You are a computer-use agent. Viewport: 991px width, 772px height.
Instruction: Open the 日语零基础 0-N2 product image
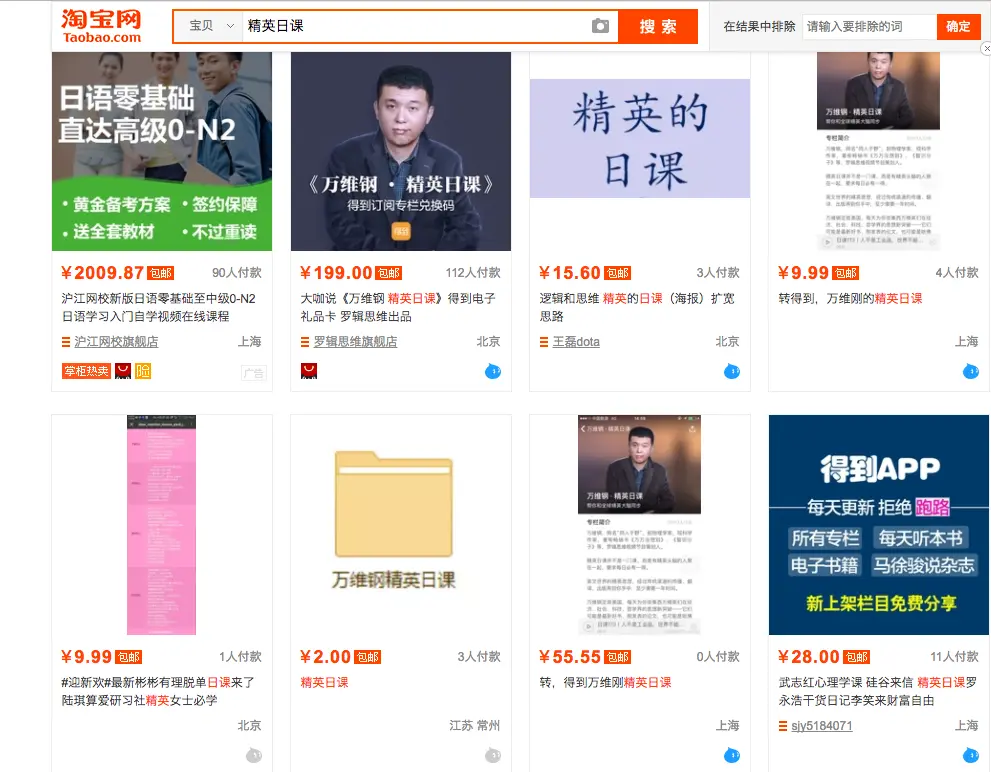pos(162,151)
